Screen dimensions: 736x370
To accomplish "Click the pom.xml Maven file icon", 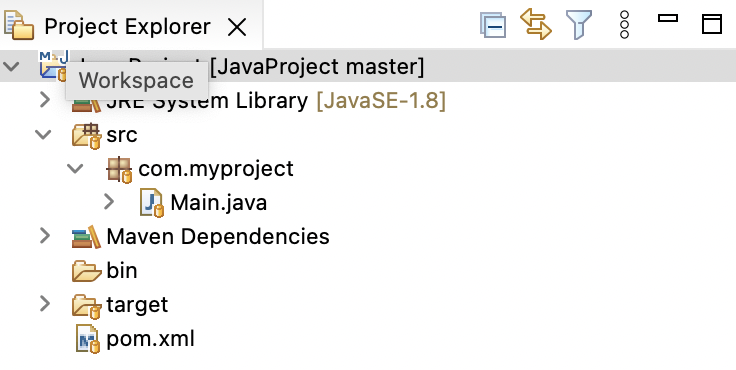I will pyautogui.click(x=87, y=339).
